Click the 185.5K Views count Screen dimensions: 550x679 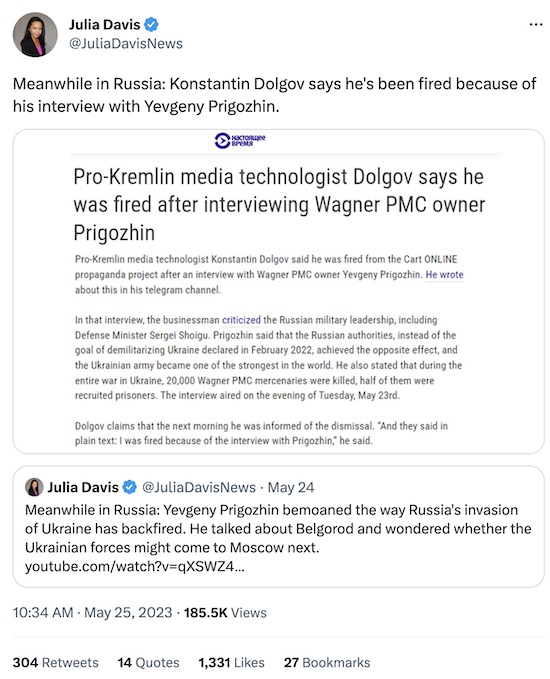point(225,612)
